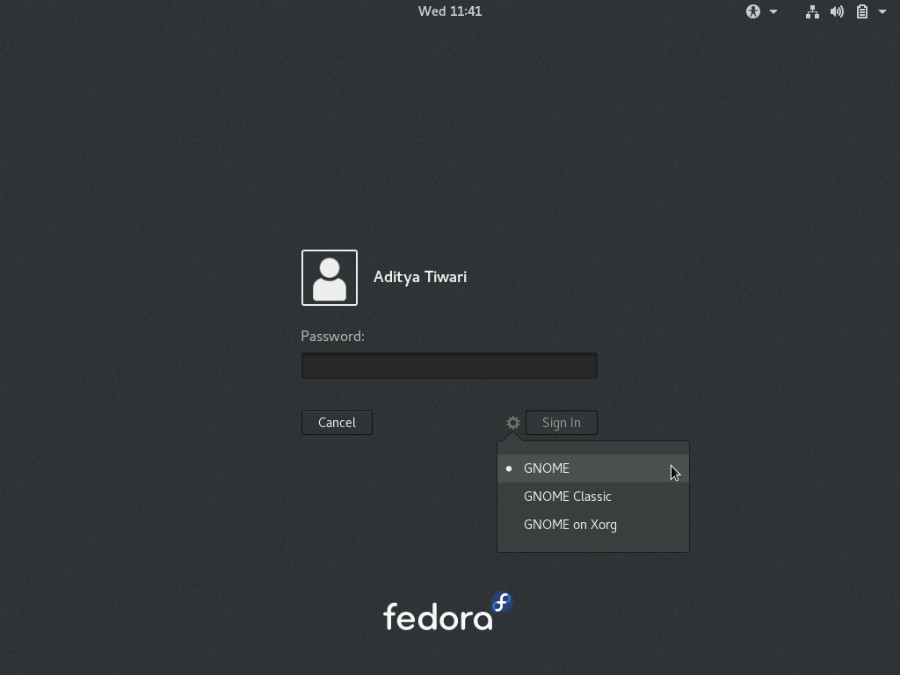Click the volume speaker icon
This screenshot has width=900, height=675.
[836, 12]
